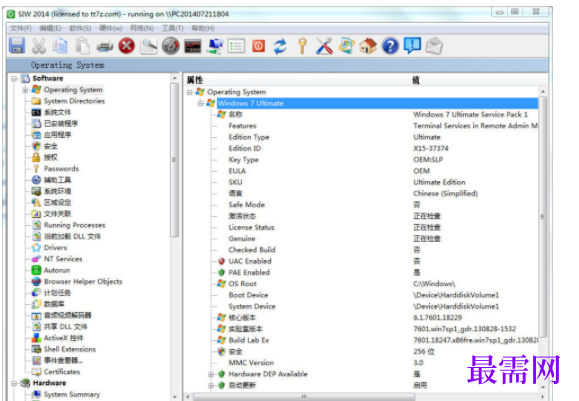579x401 pixels.
Task: Open the 硬件(W) menu
Action: point(111,28)
